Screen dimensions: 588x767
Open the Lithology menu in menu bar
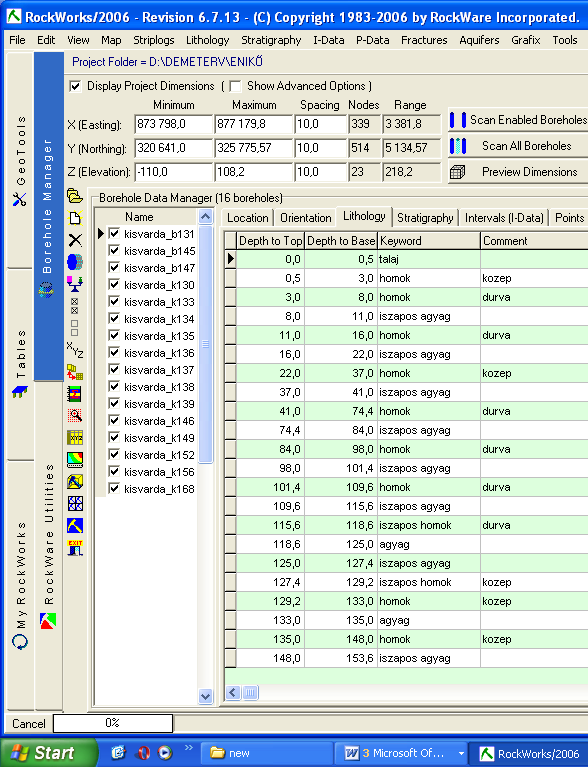click(x=207, y=40)
